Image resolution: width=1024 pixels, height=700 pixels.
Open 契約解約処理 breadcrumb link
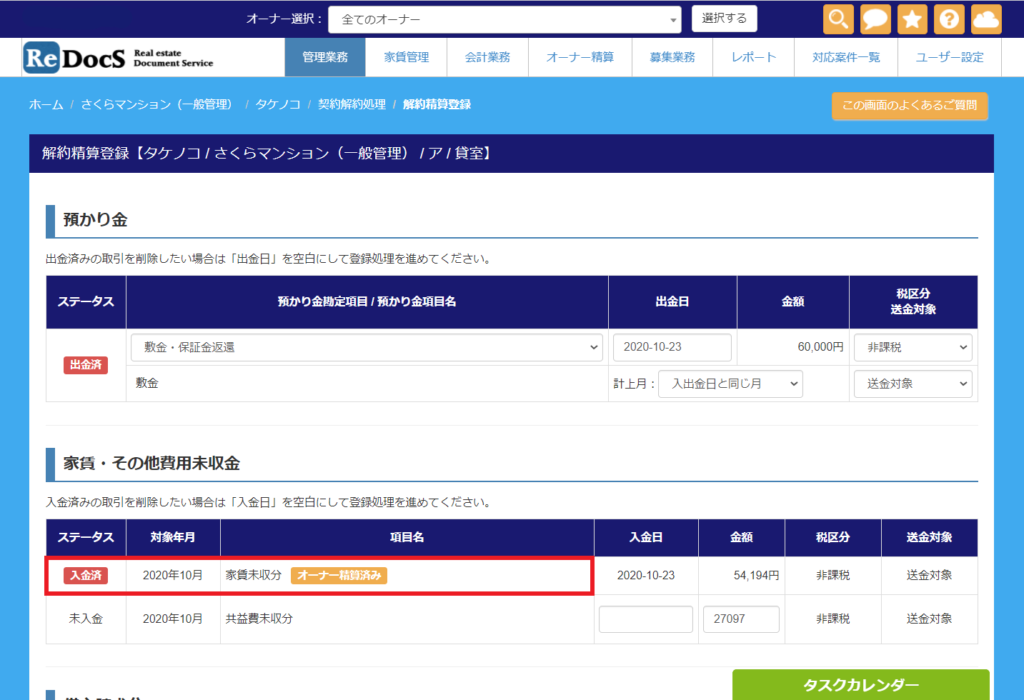point(352,104)
